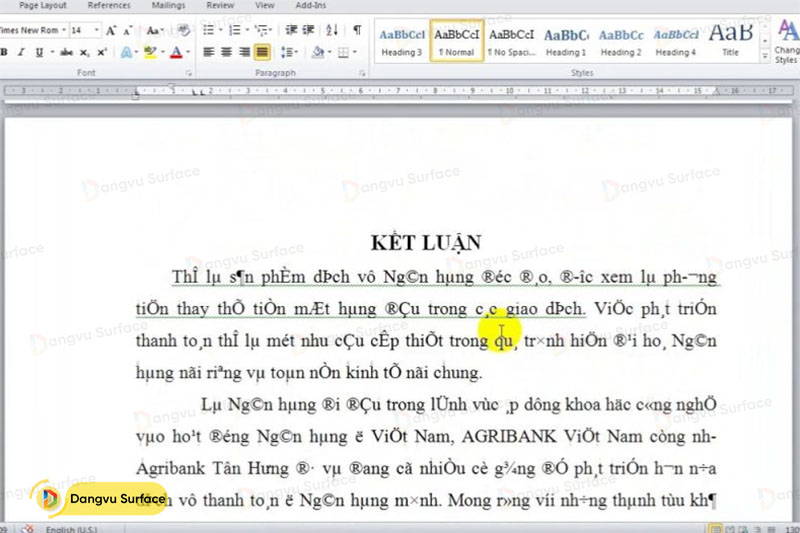The height and width of the screenshot is (533, 800).
Task: Click the Change Case icon
Action: tap(154, 31)
